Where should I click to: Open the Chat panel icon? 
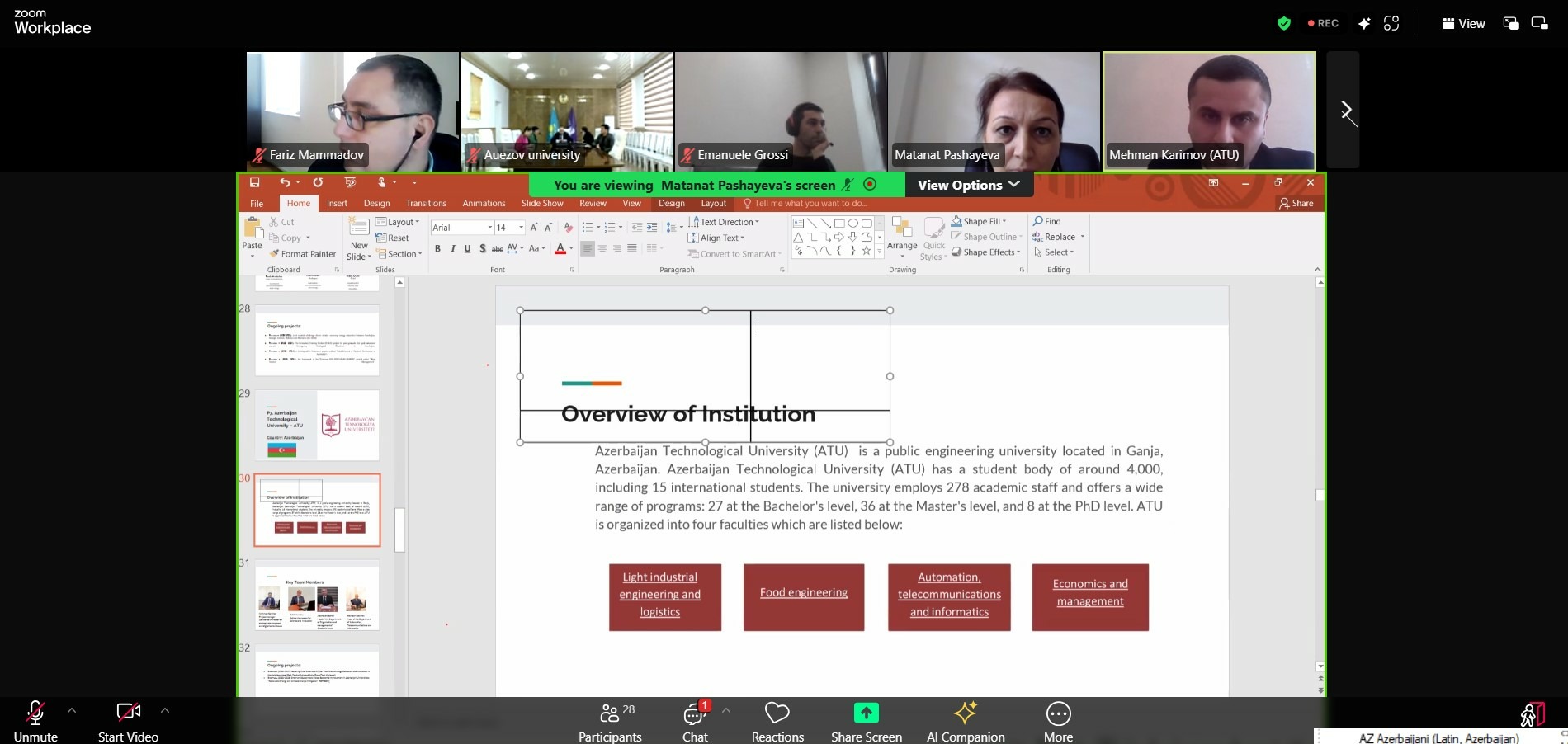pos(694,713)
